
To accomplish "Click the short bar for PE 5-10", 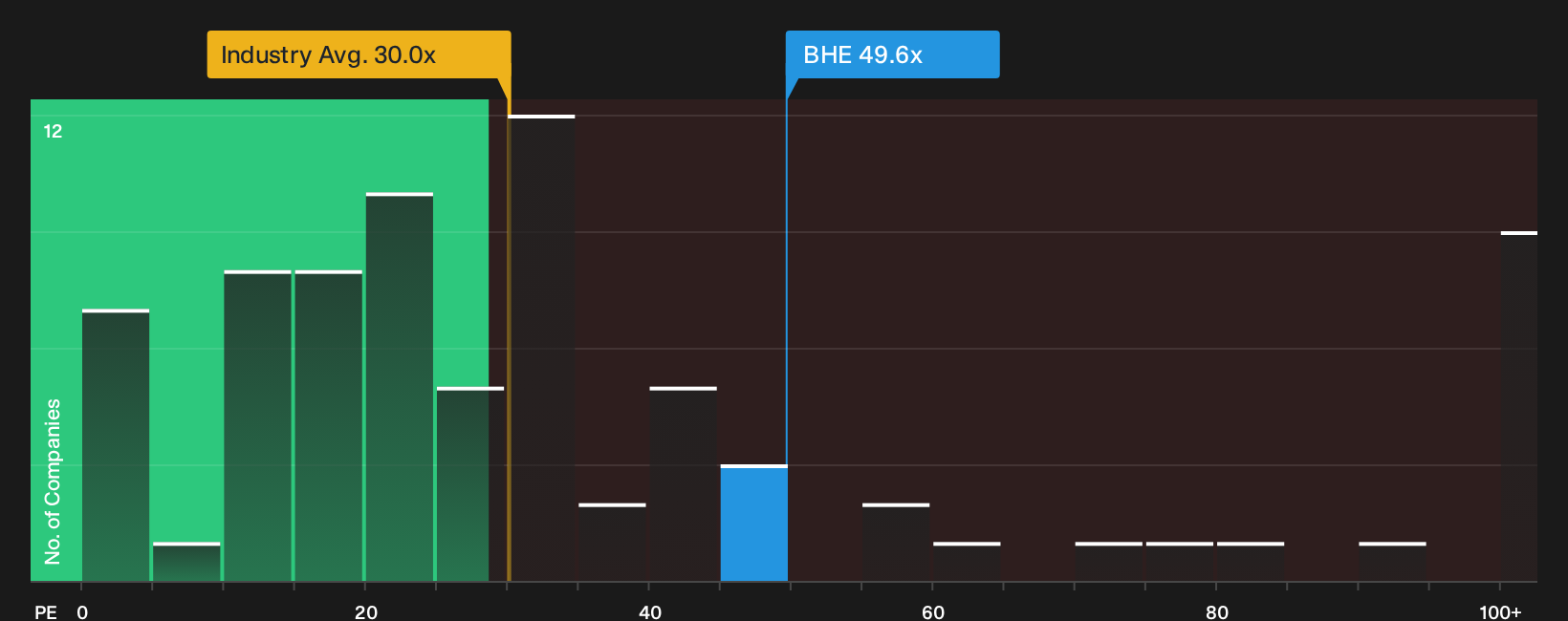I will [x=186, y=562].
